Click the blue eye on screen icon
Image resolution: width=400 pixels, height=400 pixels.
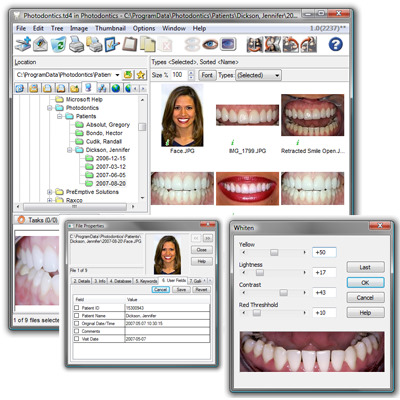click(x=228, y=44)
